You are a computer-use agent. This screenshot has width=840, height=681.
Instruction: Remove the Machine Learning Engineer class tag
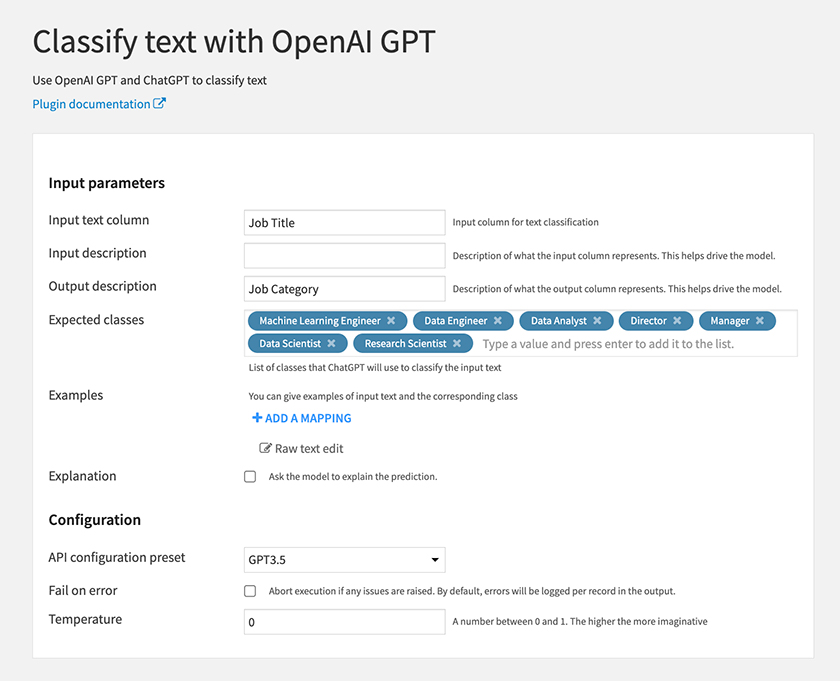coord(391,320)
